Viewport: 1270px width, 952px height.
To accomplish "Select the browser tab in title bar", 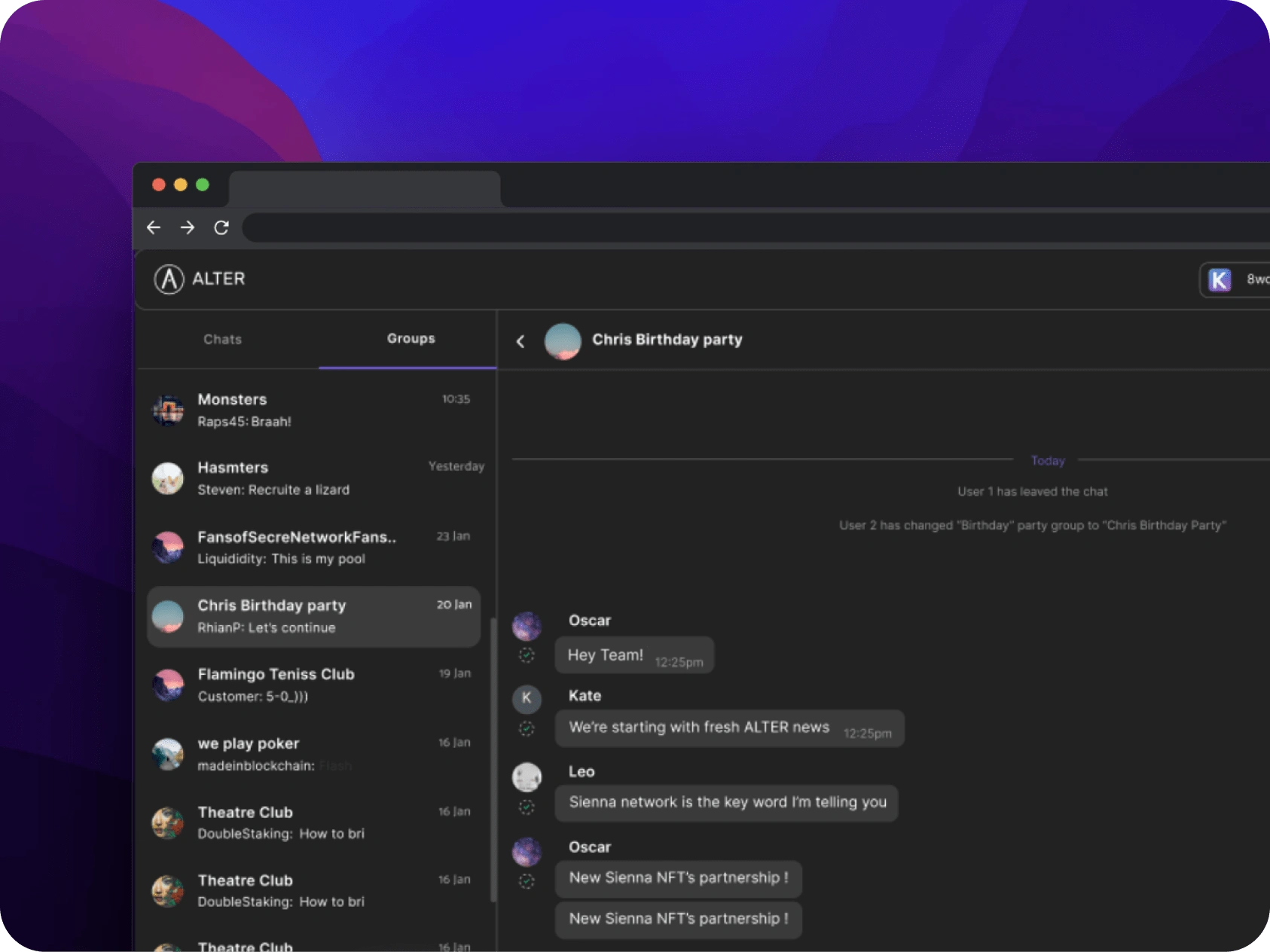I will pos(365,188).
